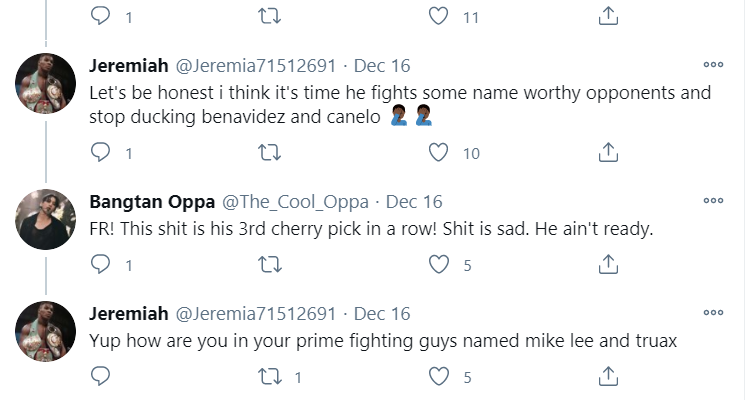Open Dec 16 timestamp on Bangtan Oppa's tweet
This screenshot has width=749, height=400.
tap(414, 202)
